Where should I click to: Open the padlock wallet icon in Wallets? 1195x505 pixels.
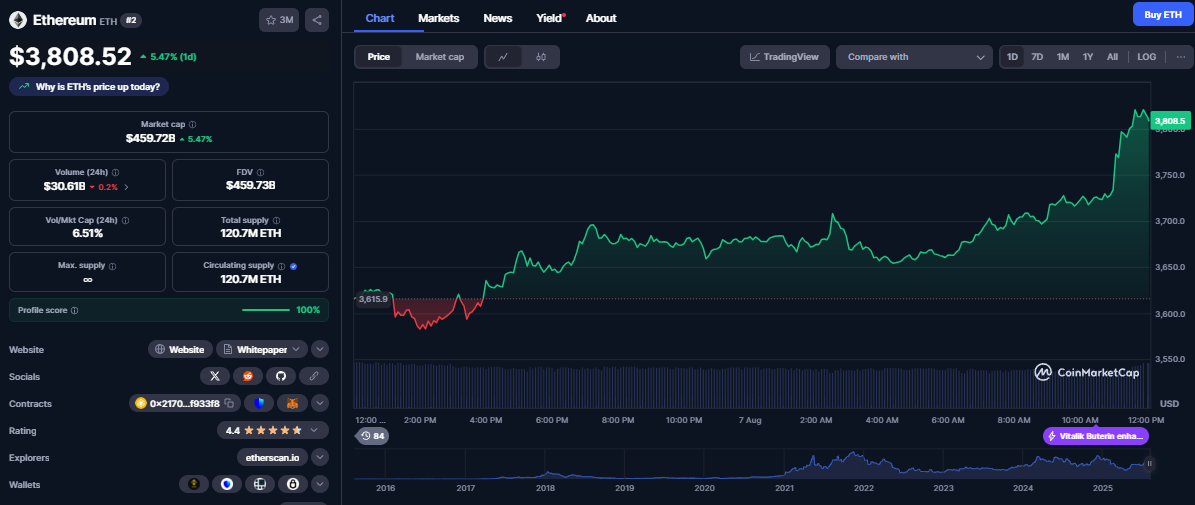(293, 484)
